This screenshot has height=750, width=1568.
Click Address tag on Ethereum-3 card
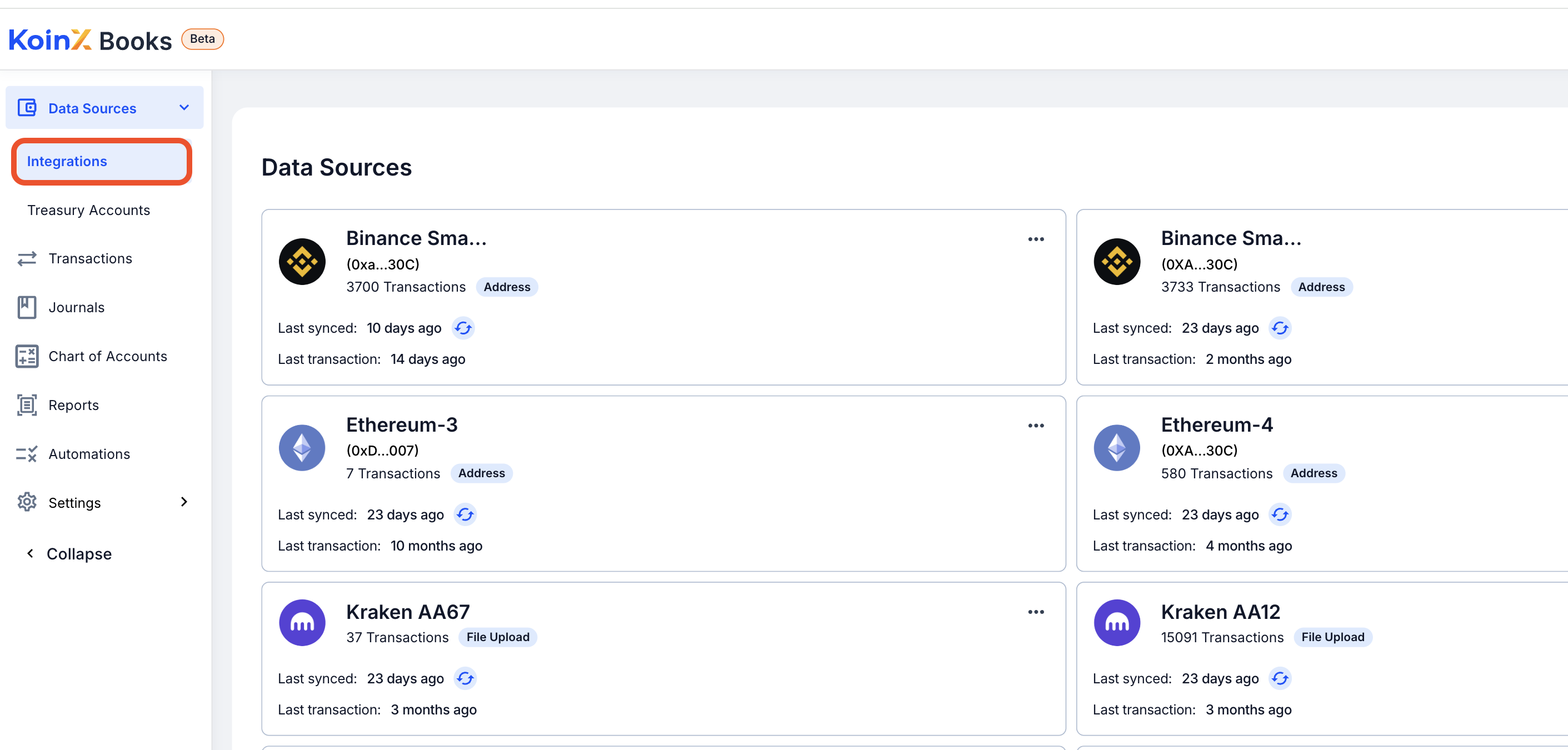[482, 473]
